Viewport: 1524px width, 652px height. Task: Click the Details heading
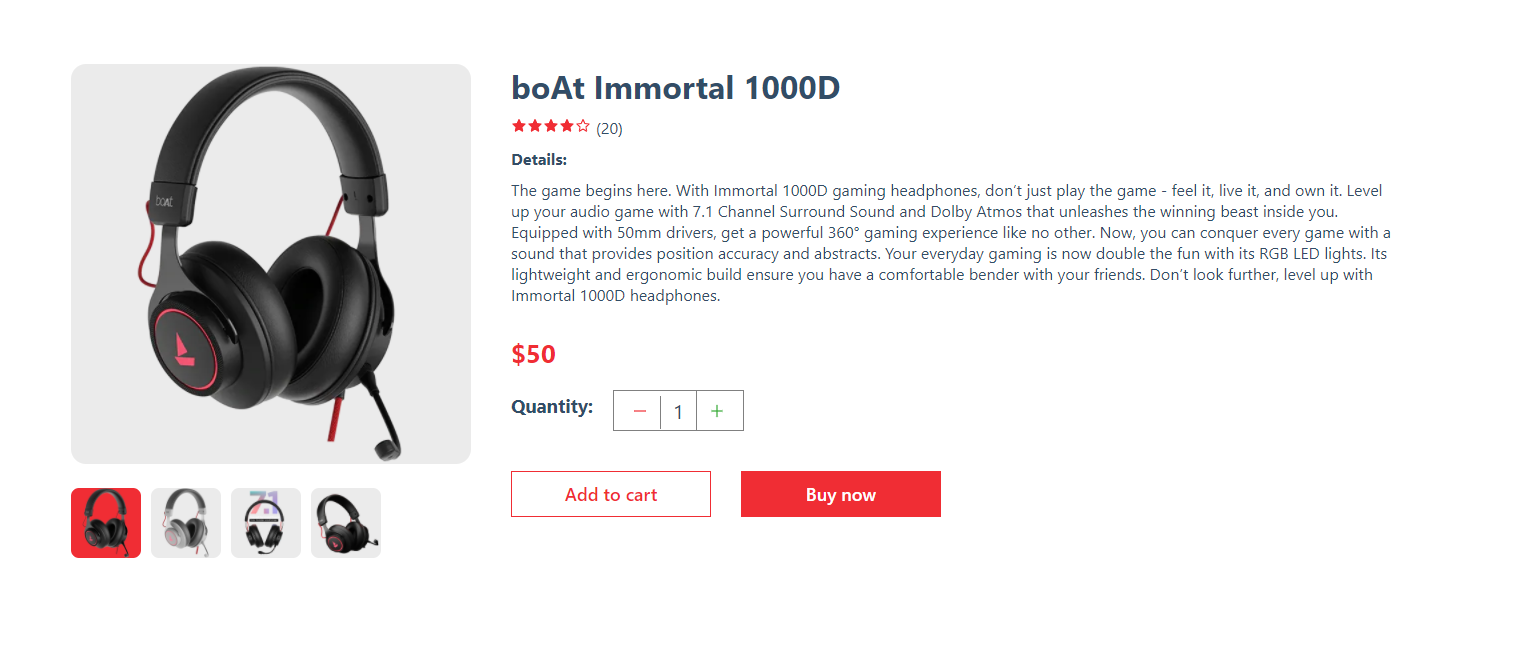tap(539, 160)
